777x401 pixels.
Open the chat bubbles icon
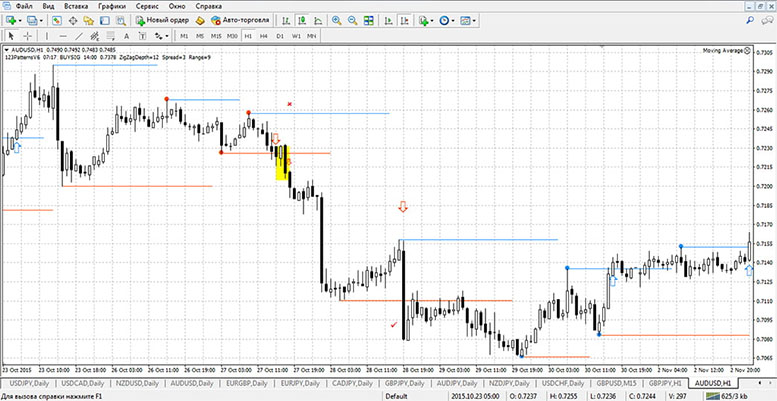(x=766, y=20)
